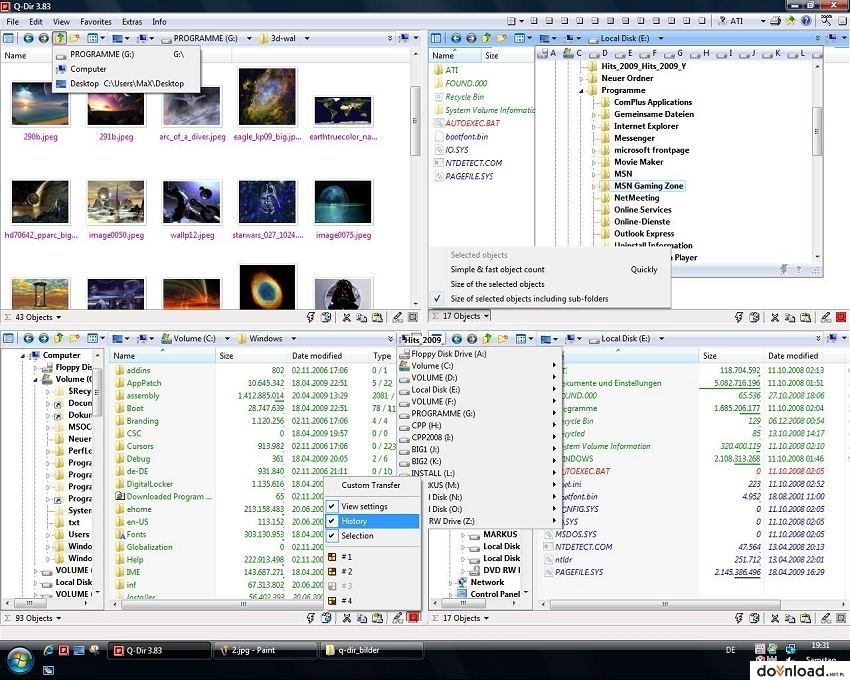Click the Windows Start orb

click(19, 658)
